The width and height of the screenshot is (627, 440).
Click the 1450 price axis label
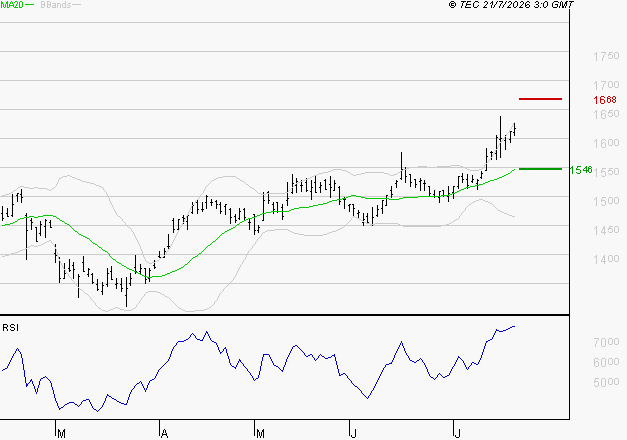[606, 230]
